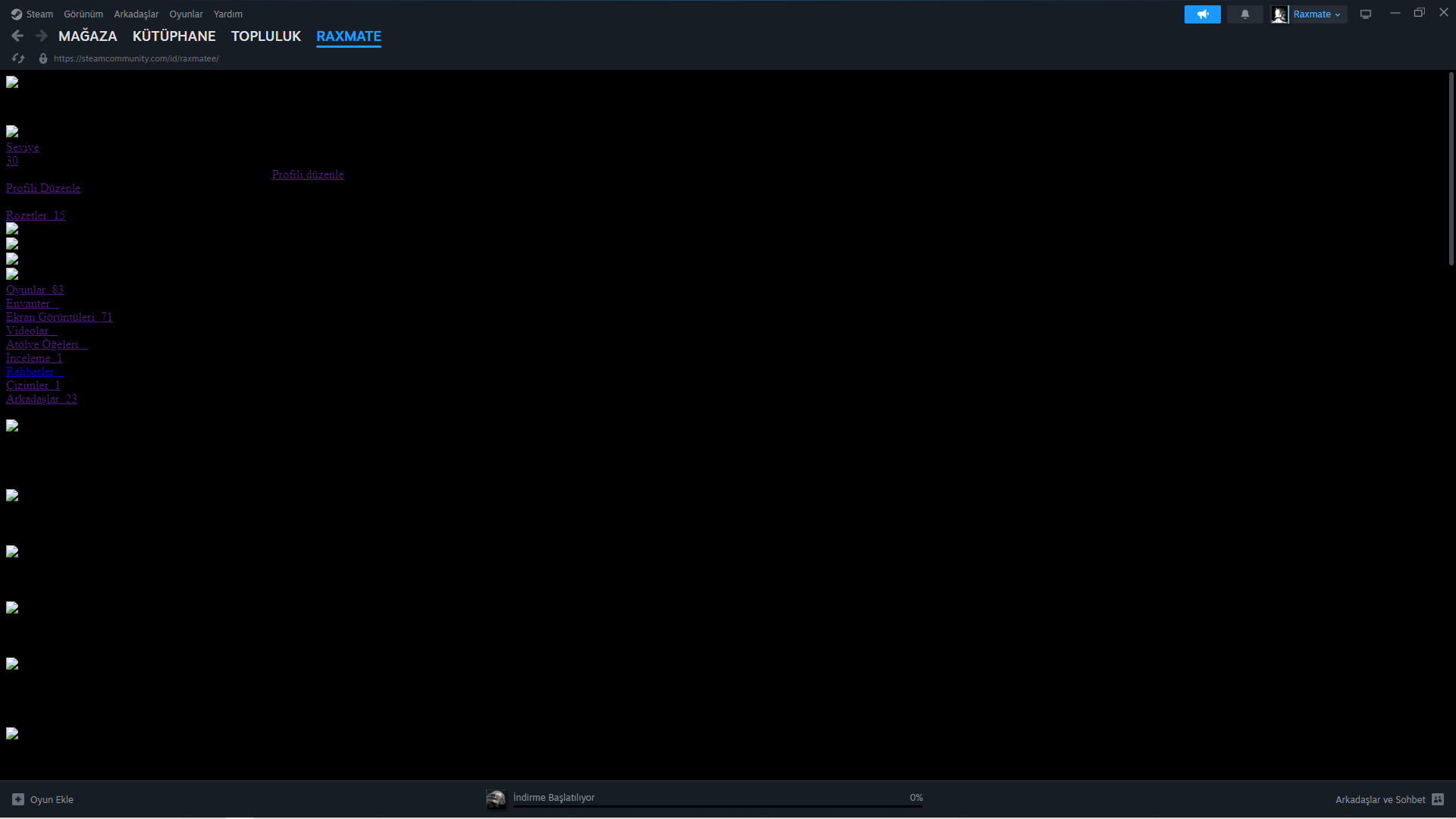Click the steamcommunity URL address
1456x819 pixels.
136,58
